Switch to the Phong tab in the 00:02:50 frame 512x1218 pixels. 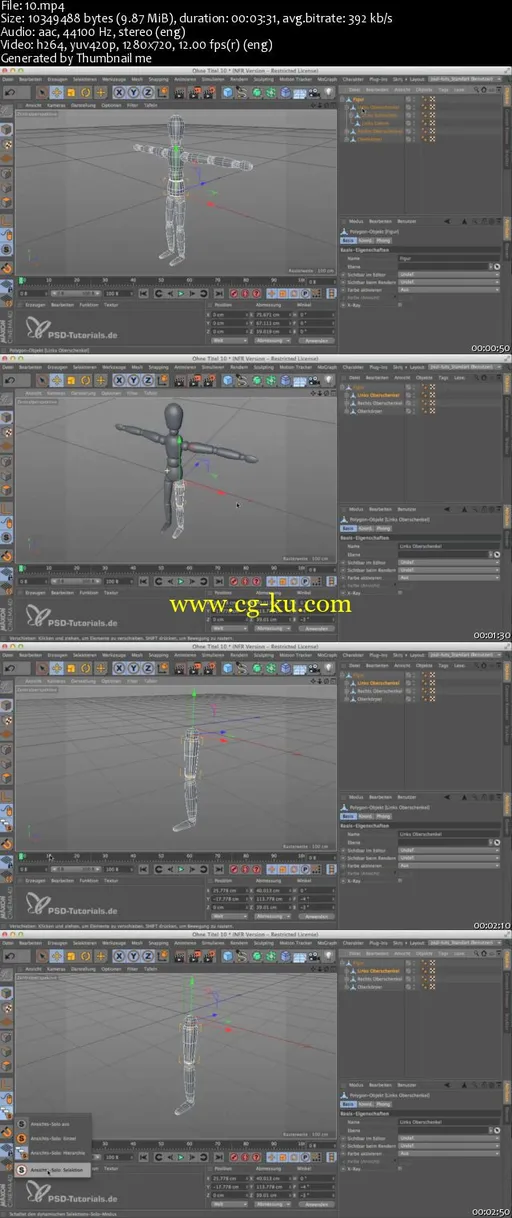(383, 1104)
